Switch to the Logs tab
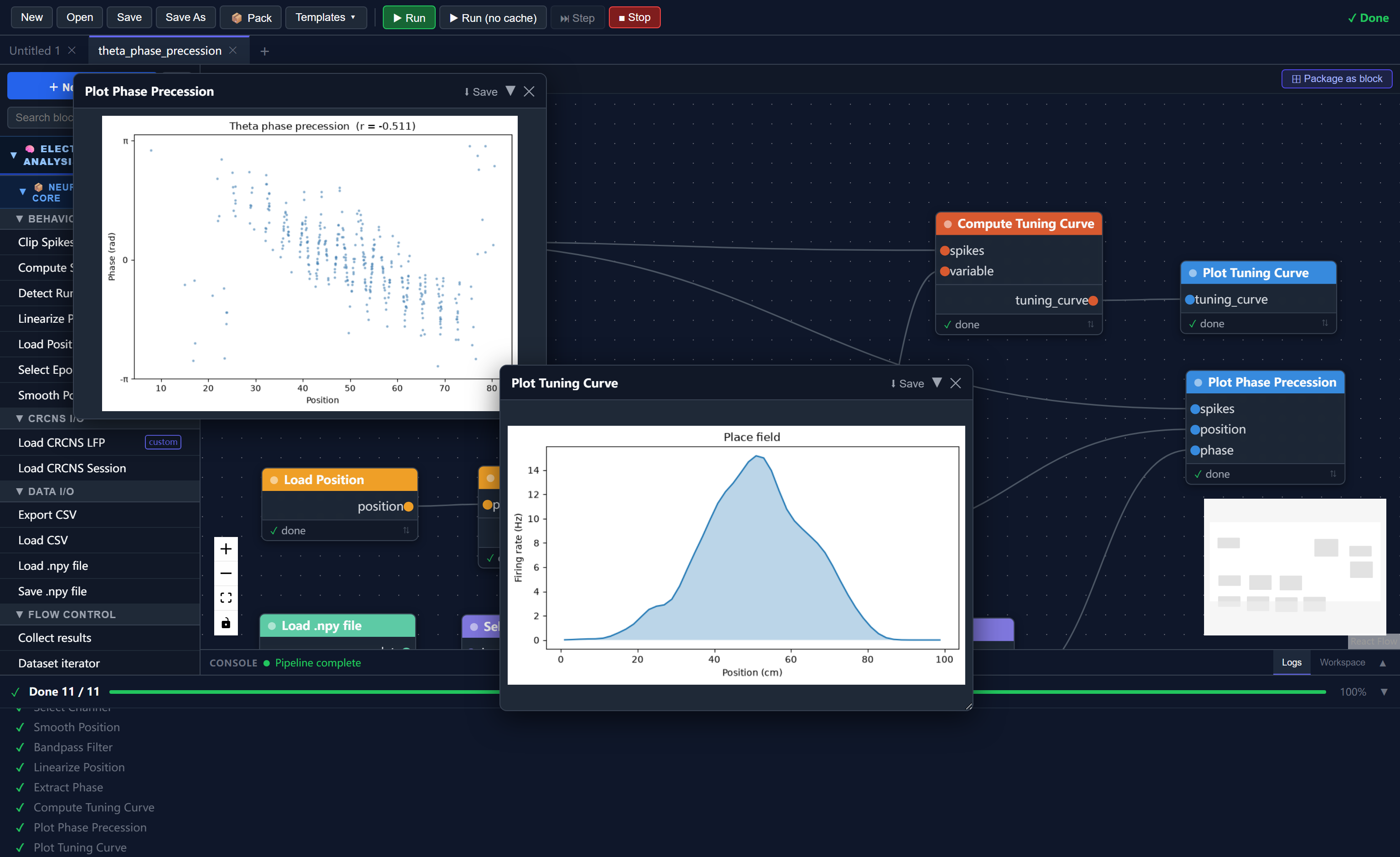This screenshot has width=1400, height=857. [x=1292, y=662]
